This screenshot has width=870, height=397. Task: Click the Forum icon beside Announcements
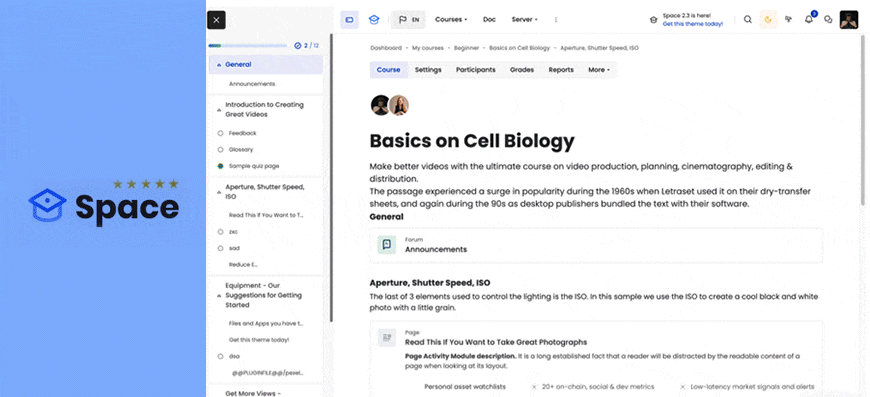[387, 245]
